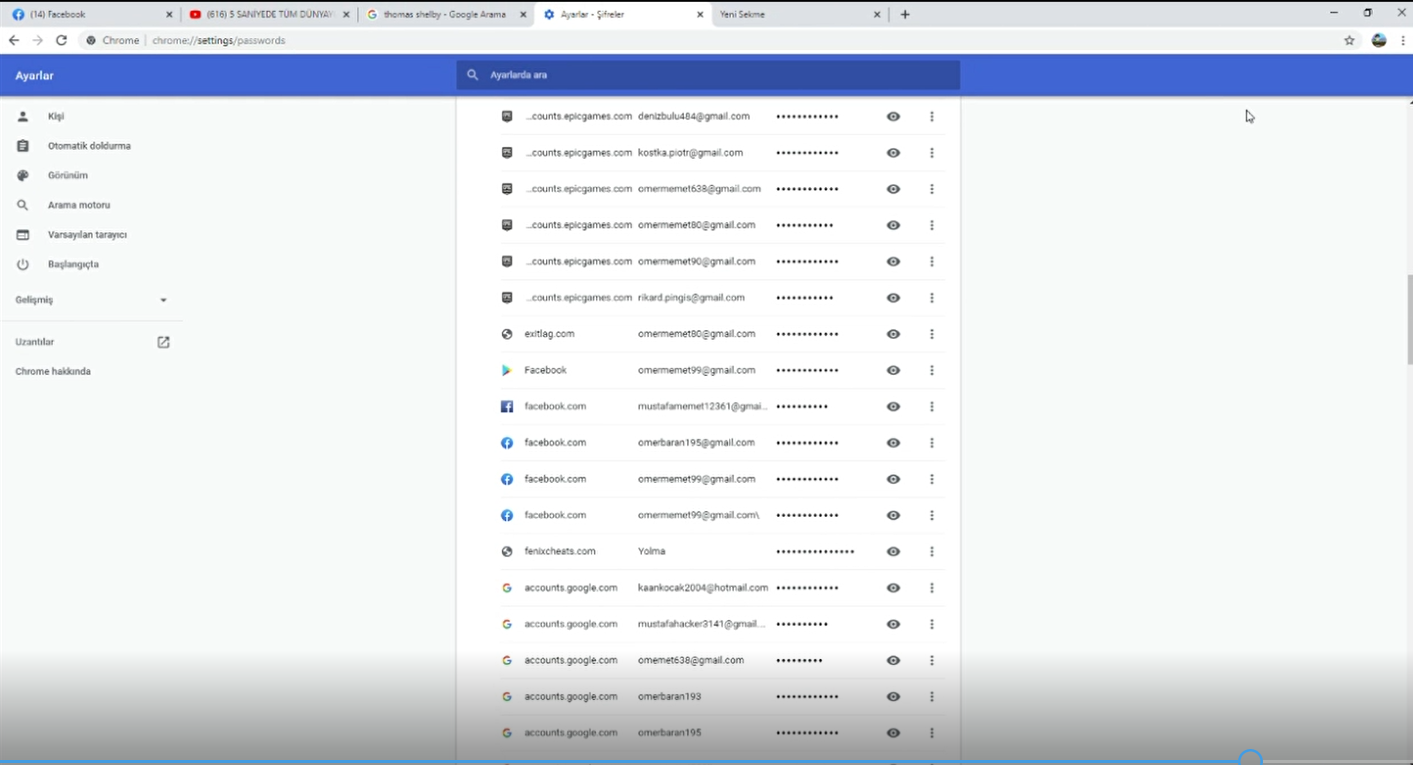The height and width of the screenshot is (765, 1413).
Task: Close the Facebook browser tab
Action: (x=169, y=15)
